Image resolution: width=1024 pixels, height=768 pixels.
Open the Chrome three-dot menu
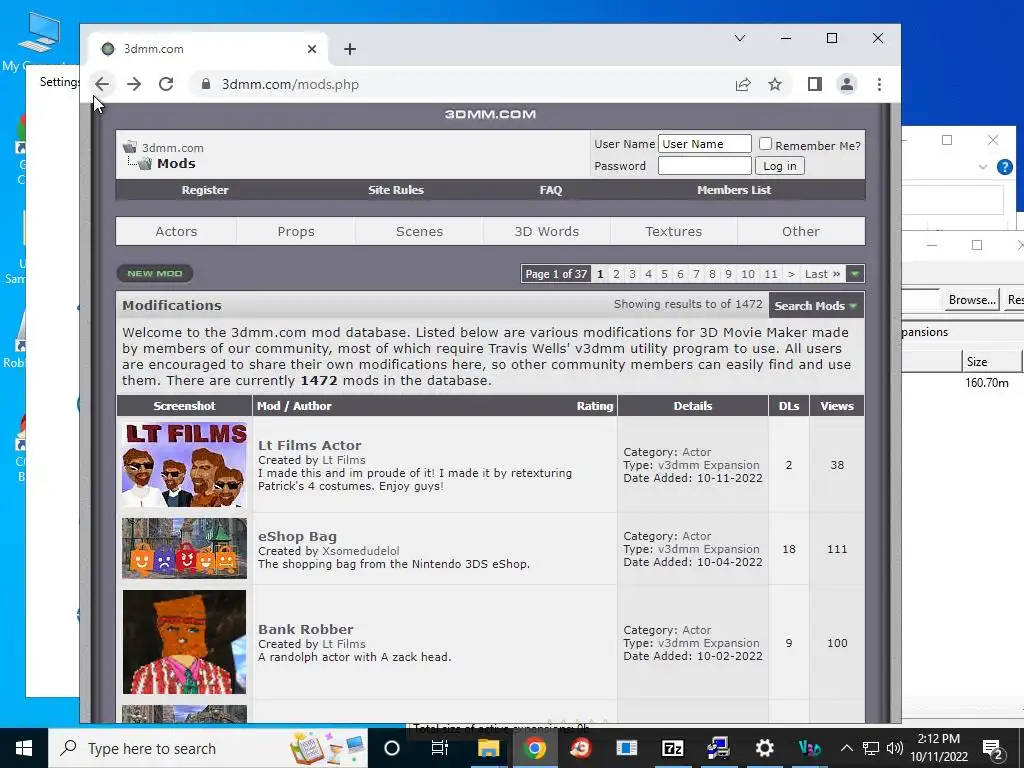pos(879,84)
